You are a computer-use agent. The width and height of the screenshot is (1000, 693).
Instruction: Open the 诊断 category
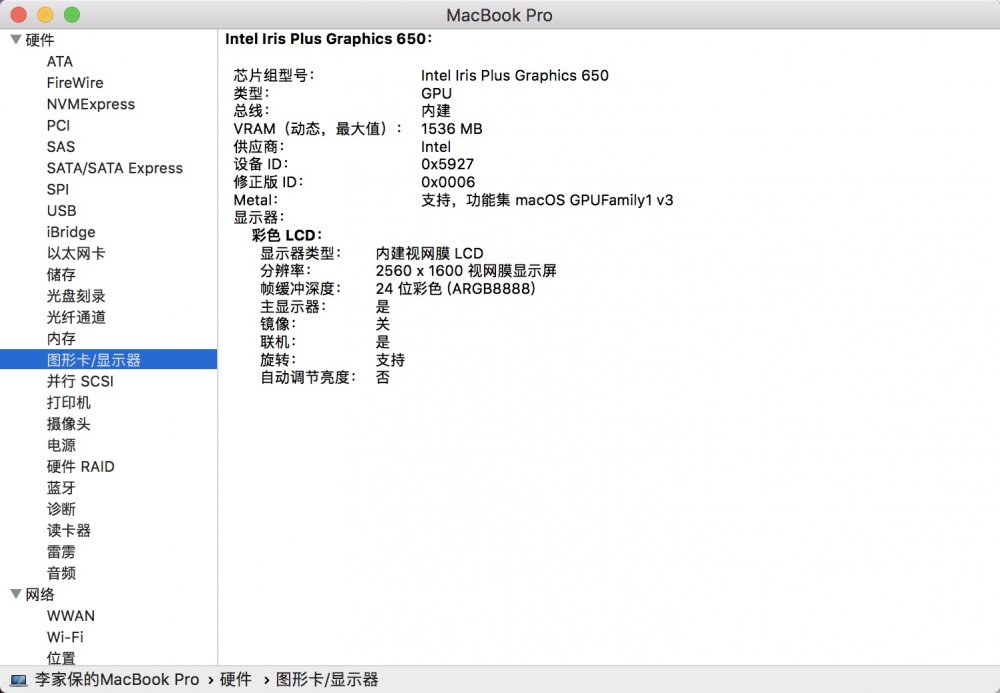click(x=61, y=509)
